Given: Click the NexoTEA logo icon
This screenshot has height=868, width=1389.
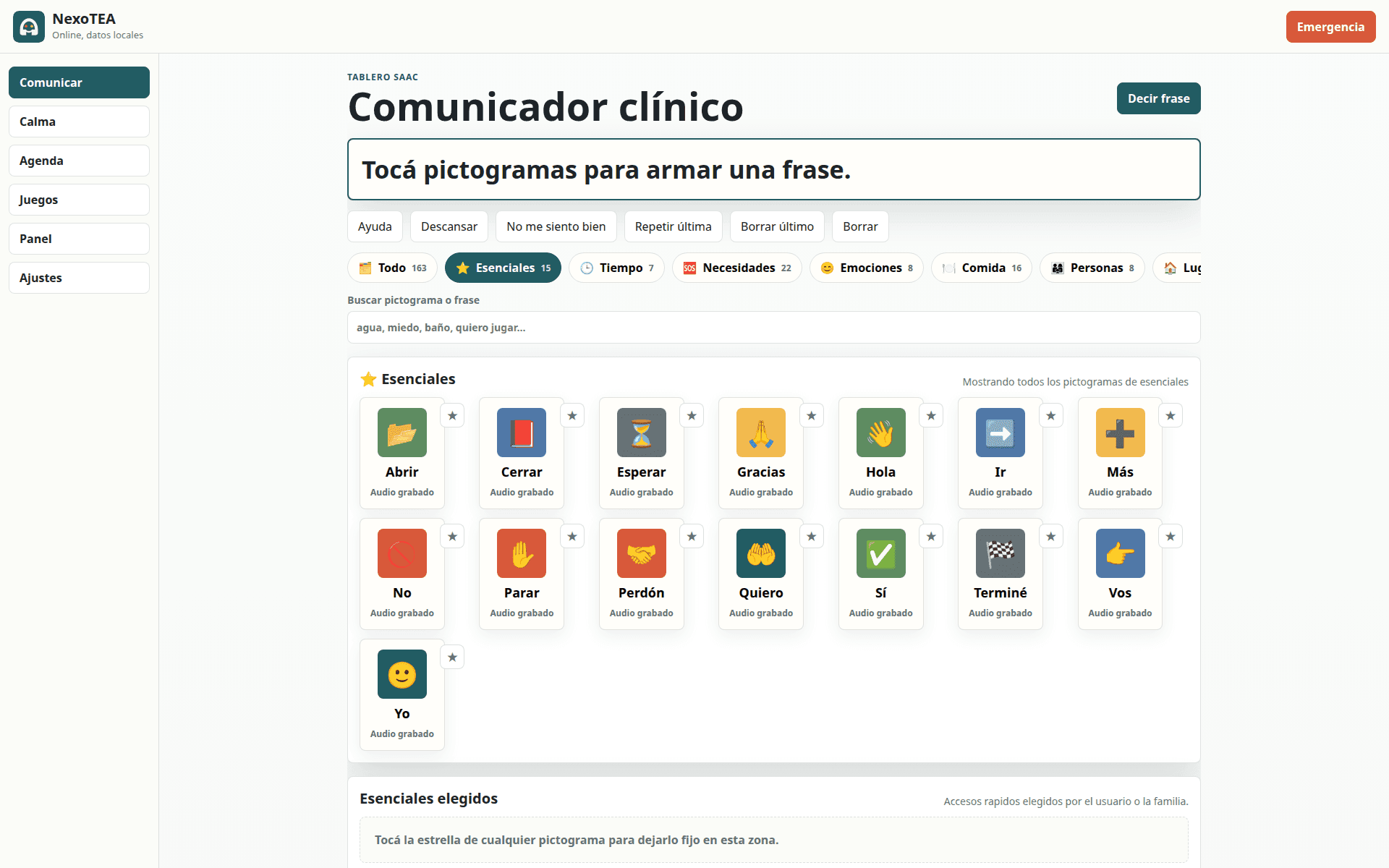Looking at the screenshot, I should coord(29,27).
